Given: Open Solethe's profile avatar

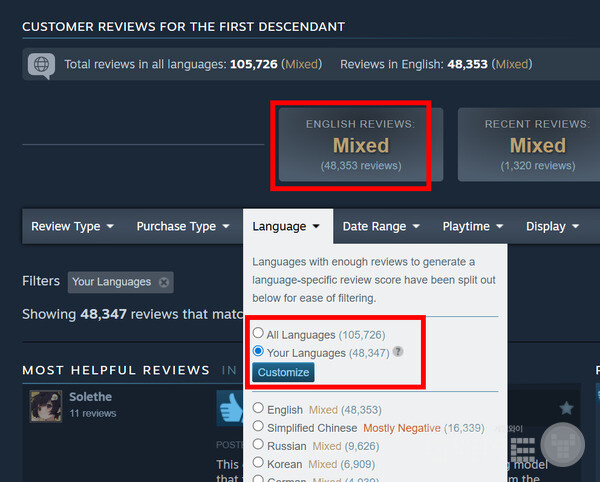Looking at the screenshot, I should [46, 405].
